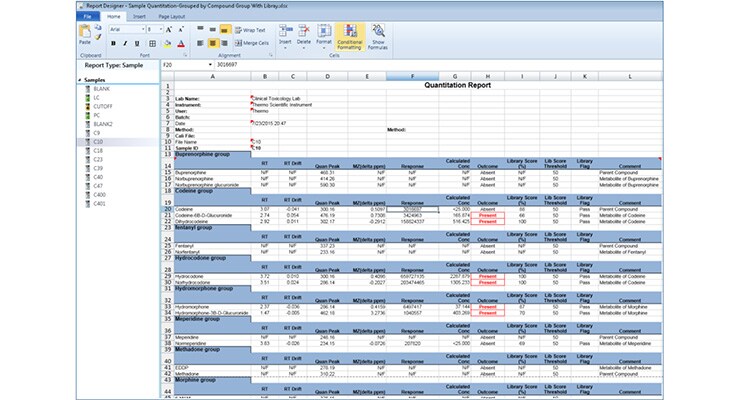Click the Paste icon in Clipboard group
Screen dimensions: 740x400
click(84, 34)
